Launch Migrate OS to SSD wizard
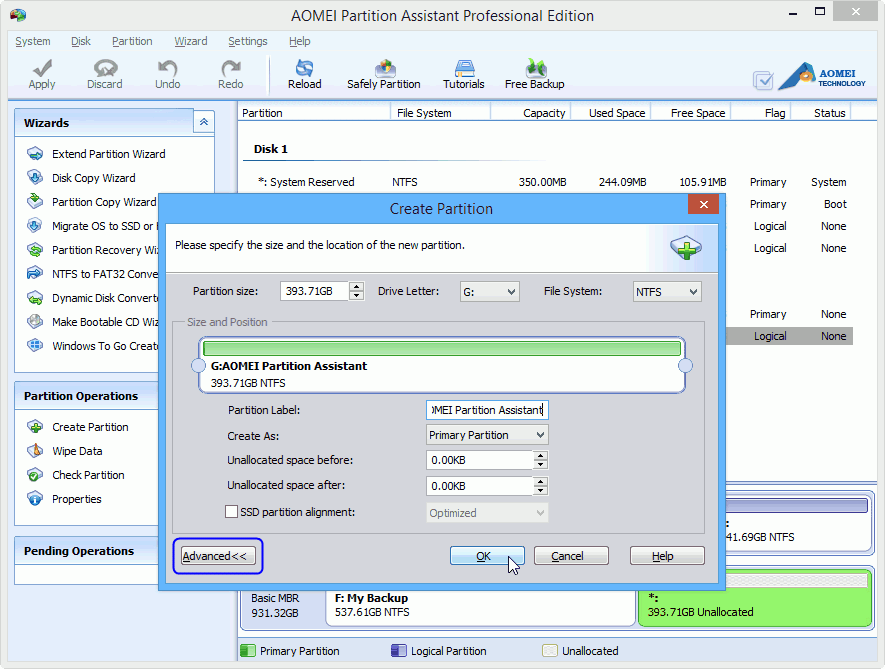This screenshot has width=885, height=669. [91, 226]
